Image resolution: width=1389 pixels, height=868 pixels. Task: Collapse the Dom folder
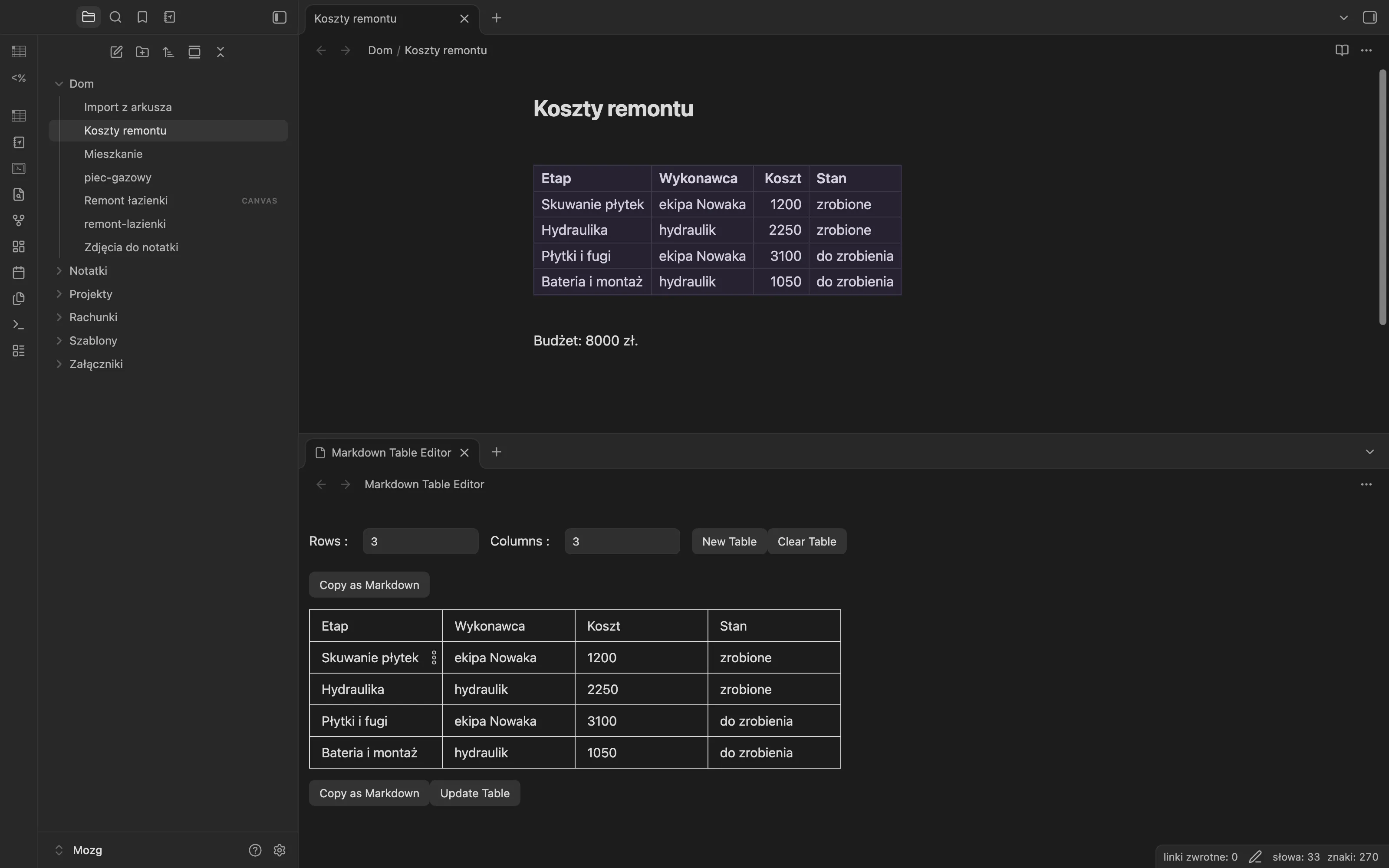point(59,84)
